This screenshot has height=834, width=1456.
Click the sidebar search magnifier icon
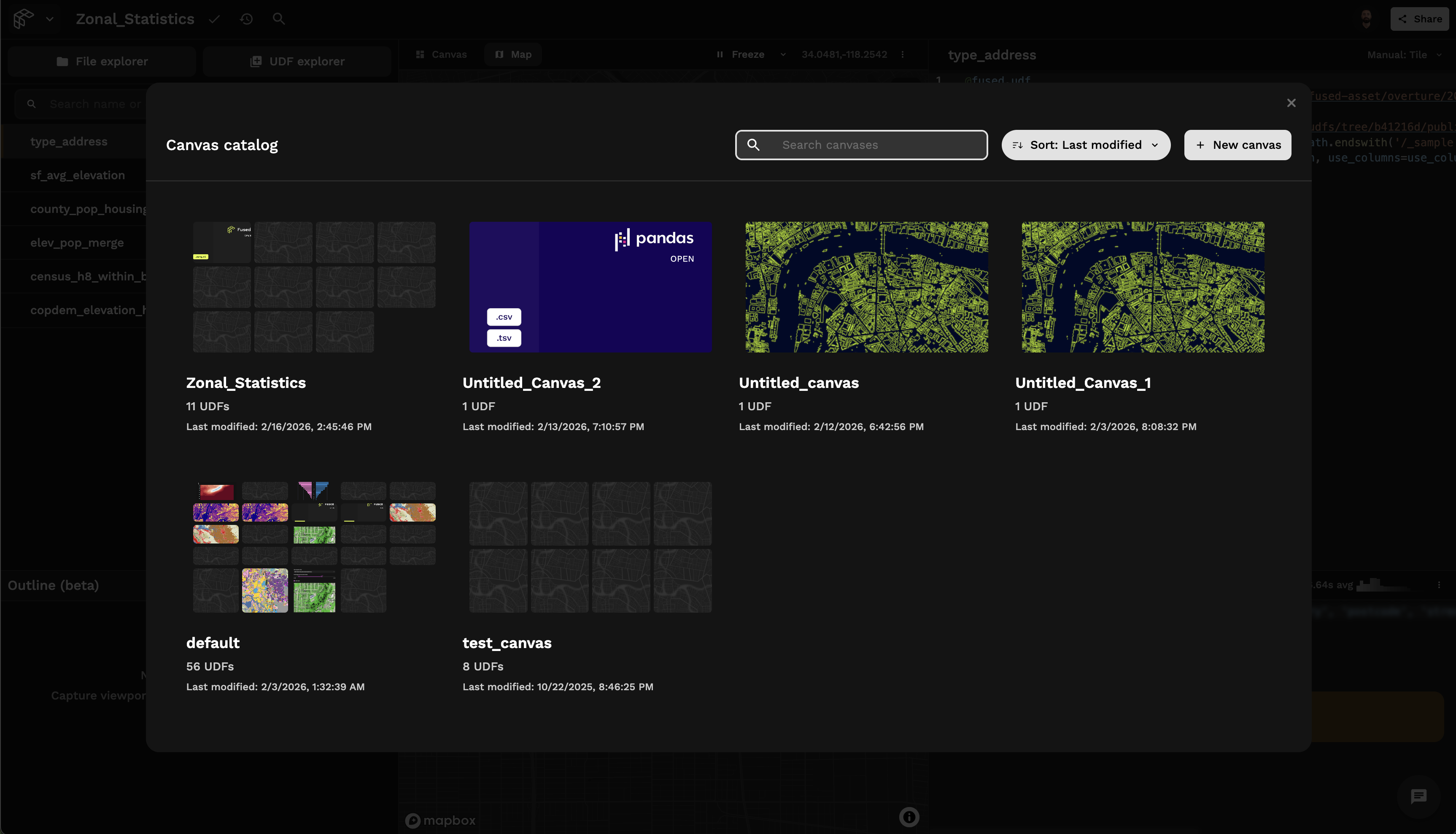32,104
